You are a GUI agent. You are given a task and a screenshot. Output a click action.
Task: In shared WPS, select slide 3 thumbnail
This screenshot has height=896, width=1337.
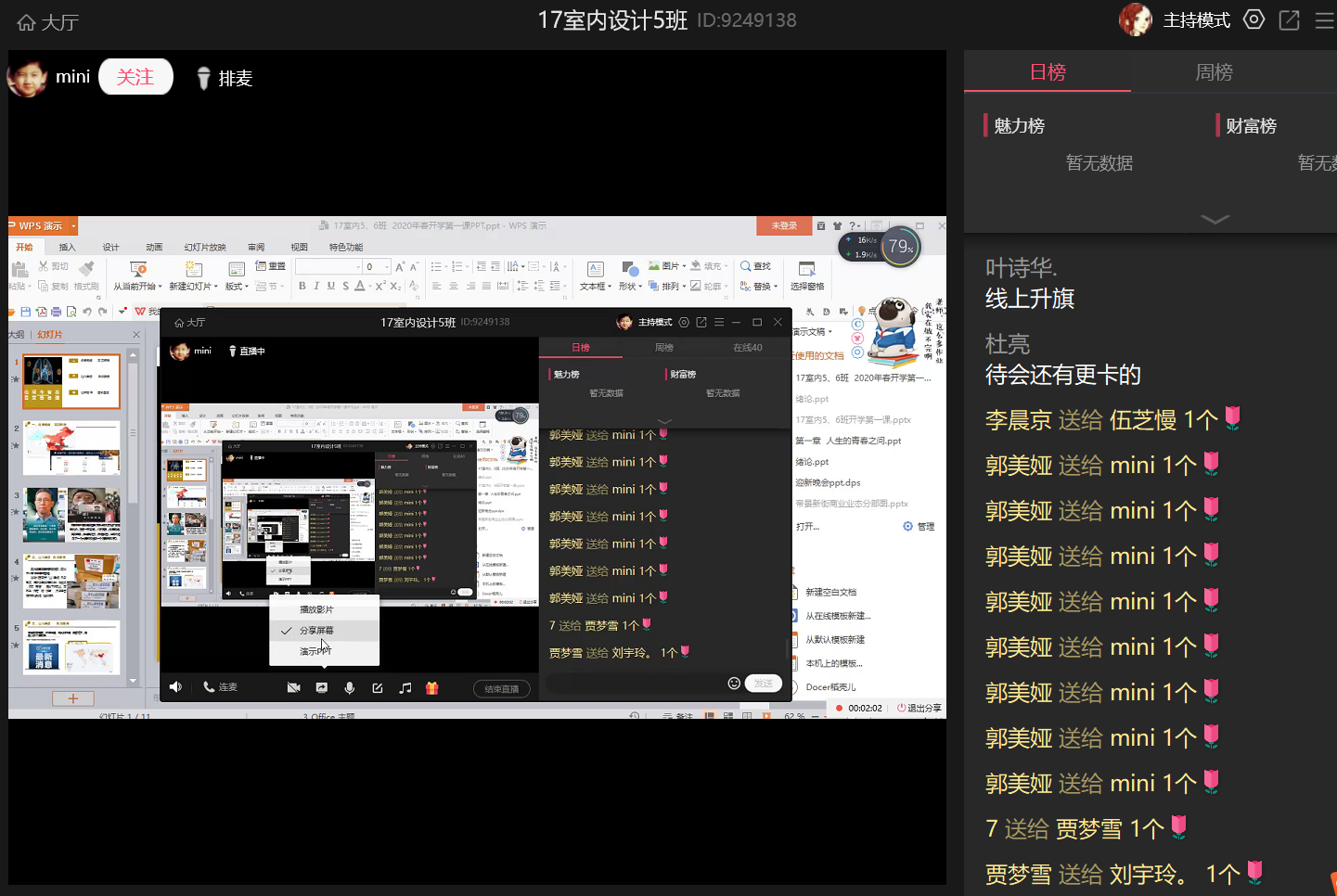point(71,515)
